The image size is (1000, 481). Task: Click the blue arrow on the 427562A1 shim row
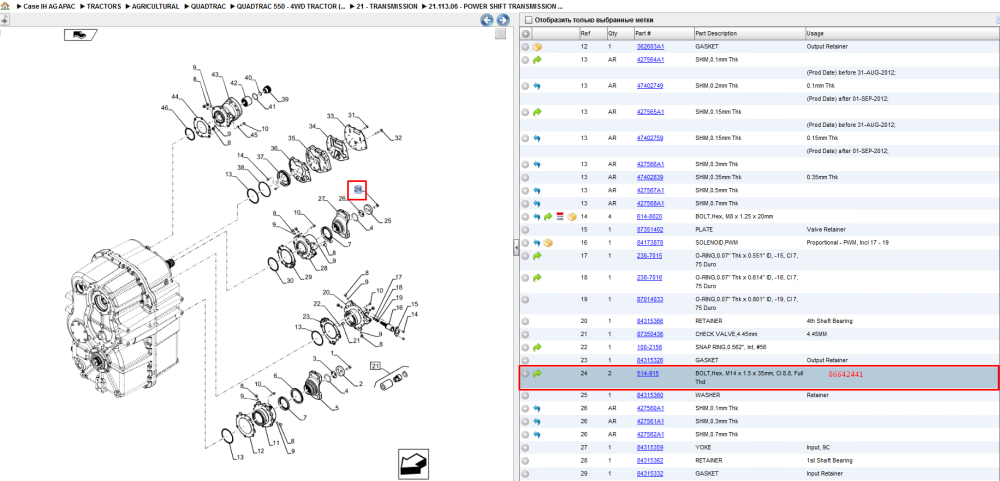(537, 434)
